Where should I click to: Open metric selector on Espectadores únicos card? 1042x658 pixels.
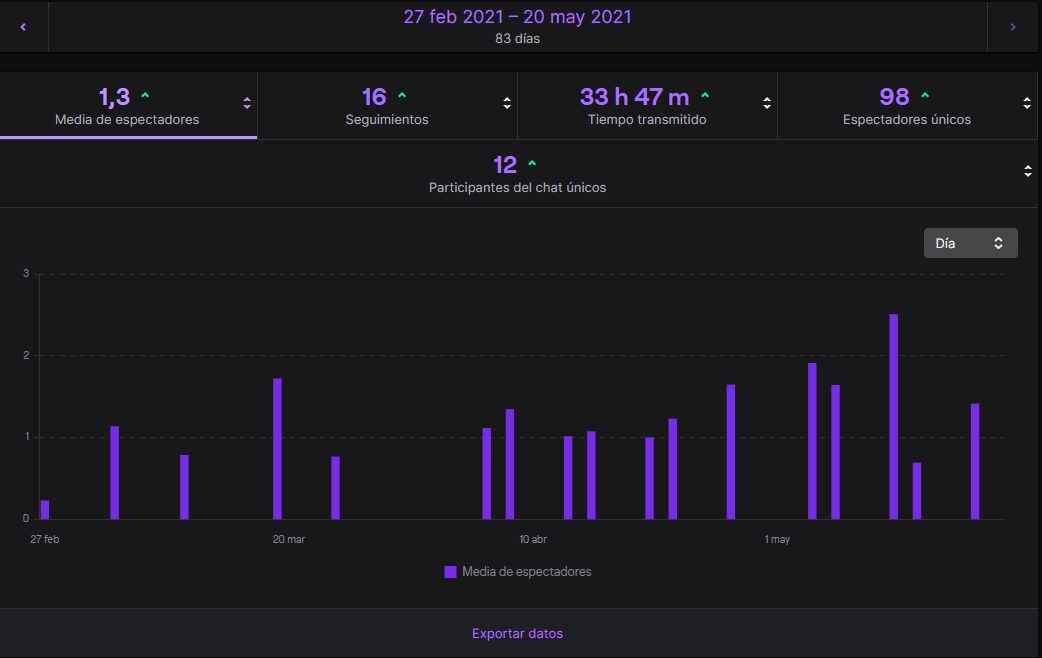1027,103
